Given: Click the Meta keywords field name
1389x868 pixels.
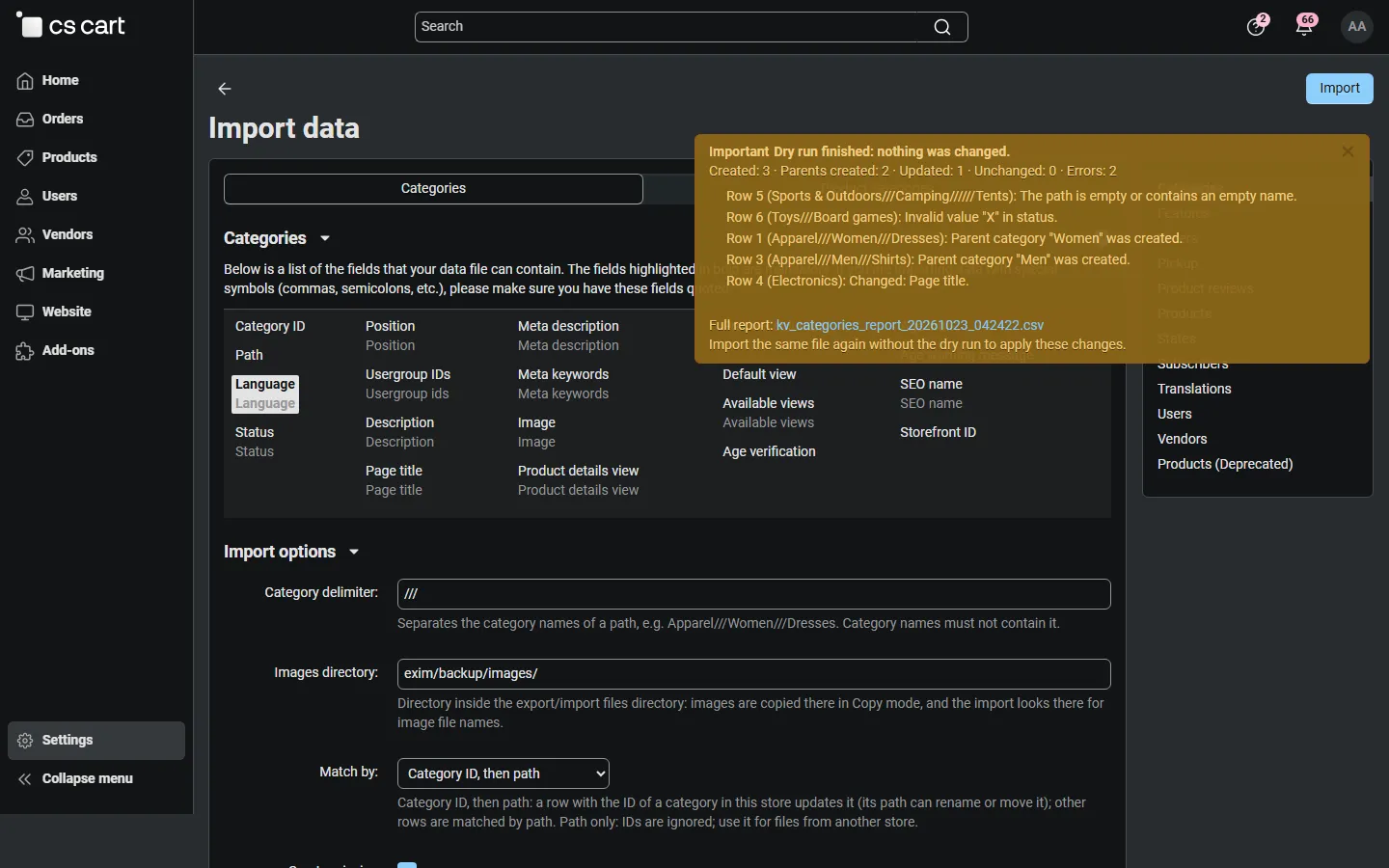Looking at the screenshot, I should [563, 374].
